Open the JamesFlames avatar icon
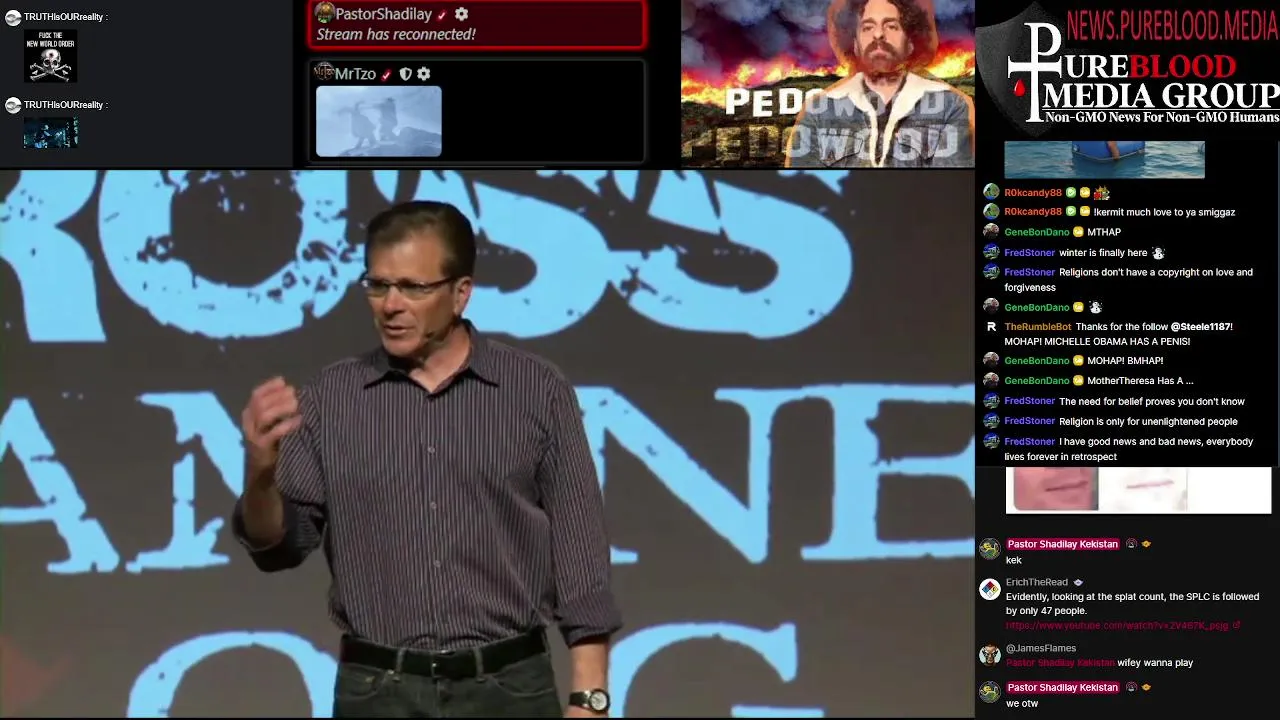This screenshot has width=1280, height=720. (989, 654)
